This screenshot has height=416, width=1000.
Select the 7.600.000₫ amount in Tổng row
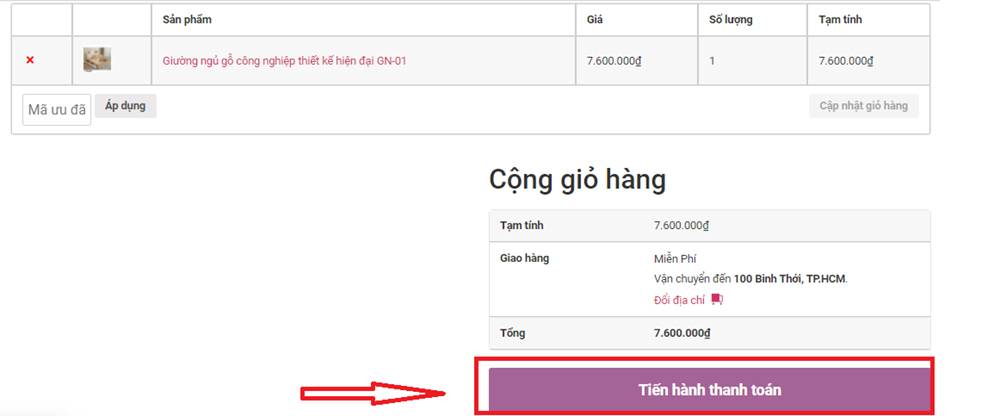tap(682, 333)
